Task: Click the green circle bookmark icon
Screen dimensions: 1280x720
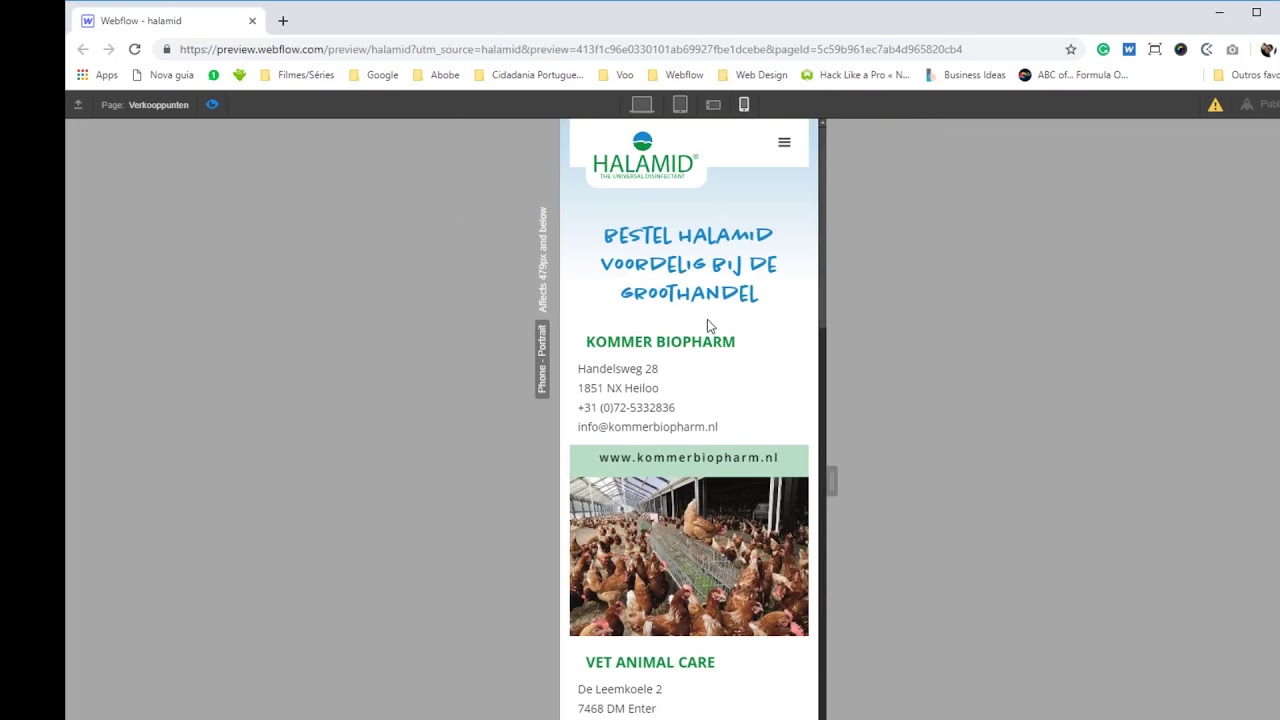Action: click(x=213, y=75)
